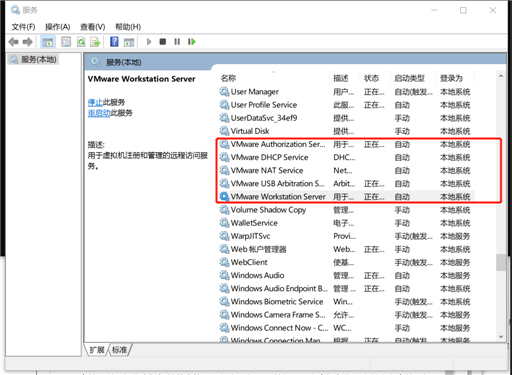This screenshot has height=375, width=512.
Task: Click the 停止 link for this service
Action: 95,102
